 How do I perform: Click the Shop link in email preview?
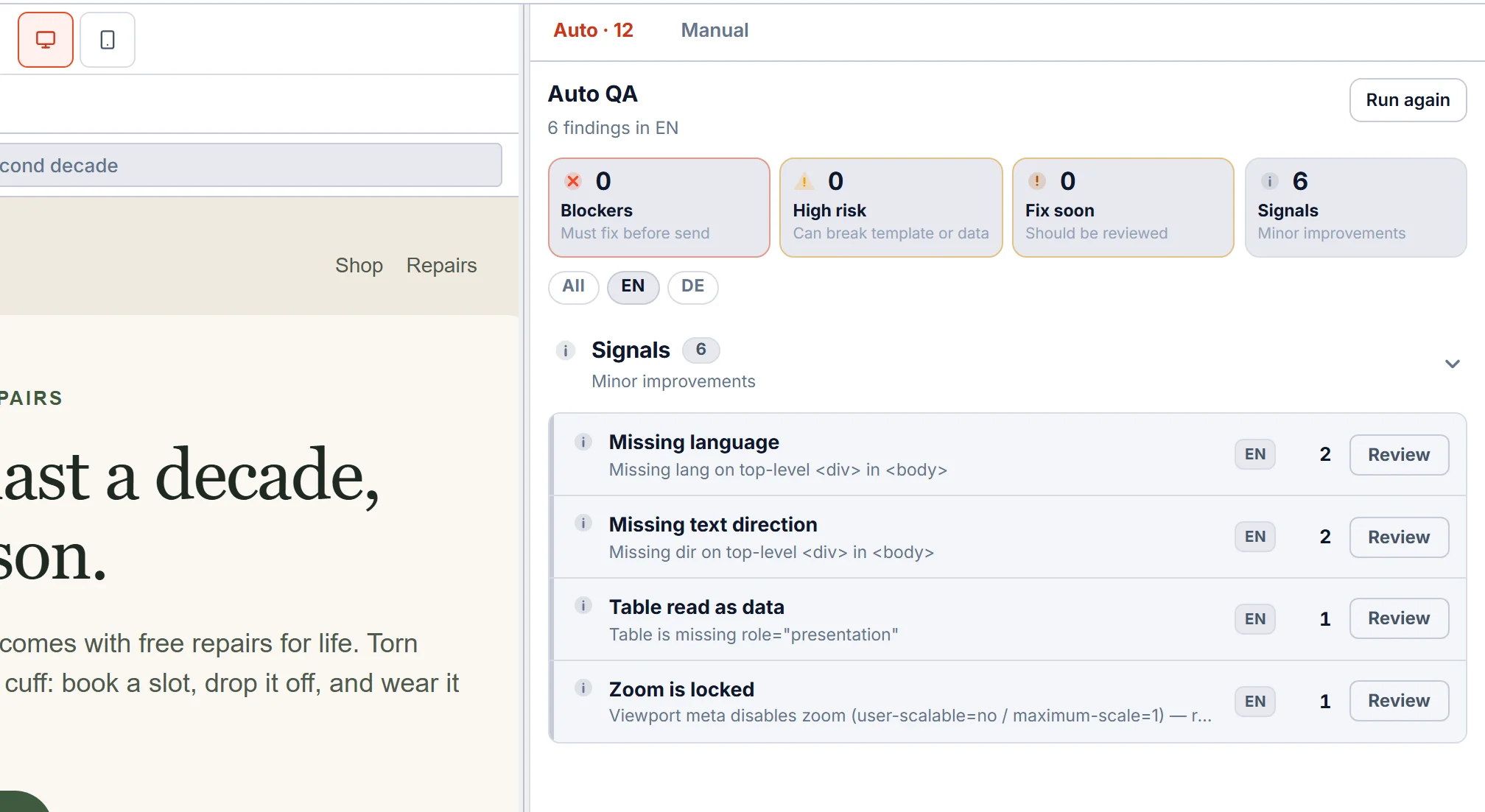click(359, 265)
